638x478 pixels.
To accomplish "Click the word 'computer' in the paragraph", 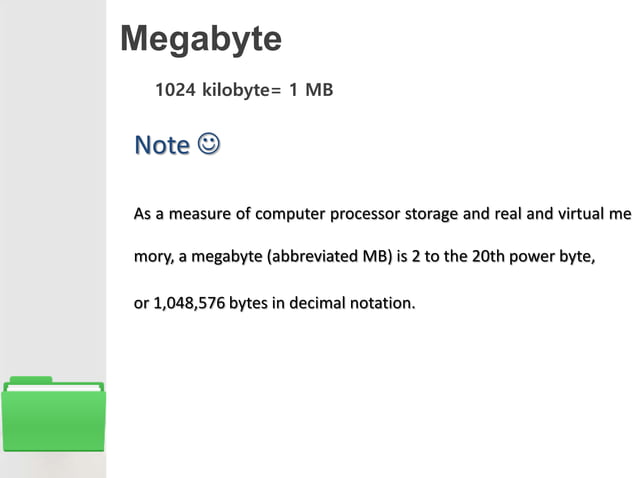I will (290, 214).
